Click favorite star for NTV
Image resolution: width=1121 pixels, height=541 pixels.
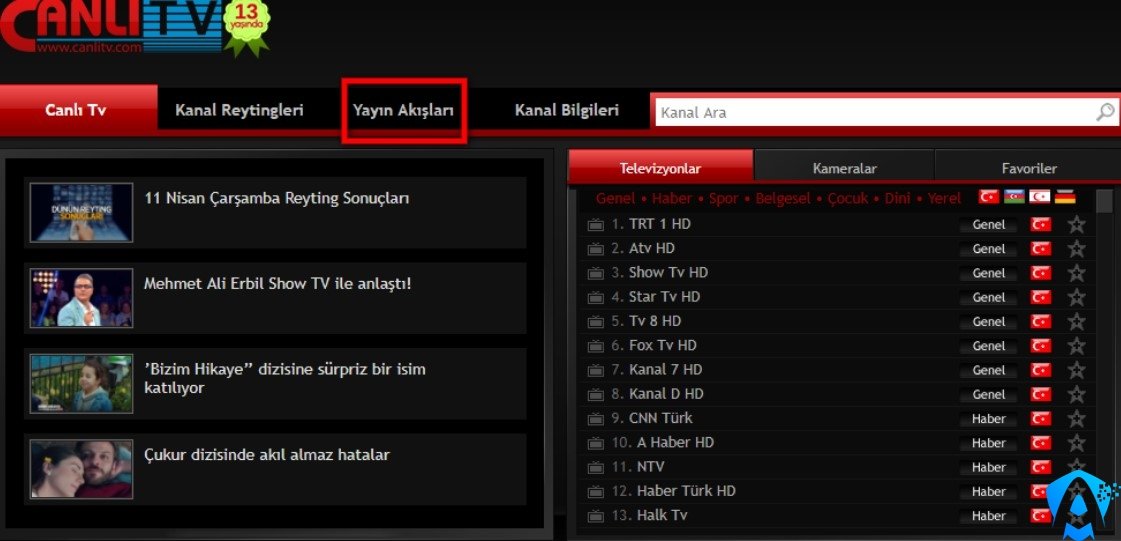[x=1076, y=467]
